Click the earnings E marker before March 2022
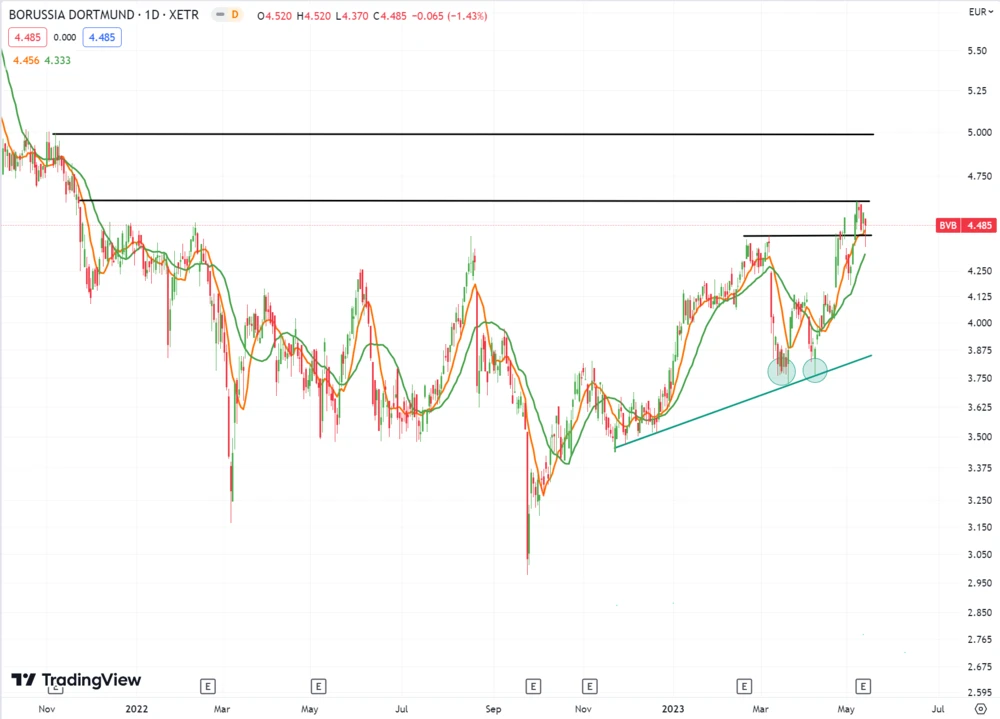 (208, 686)
